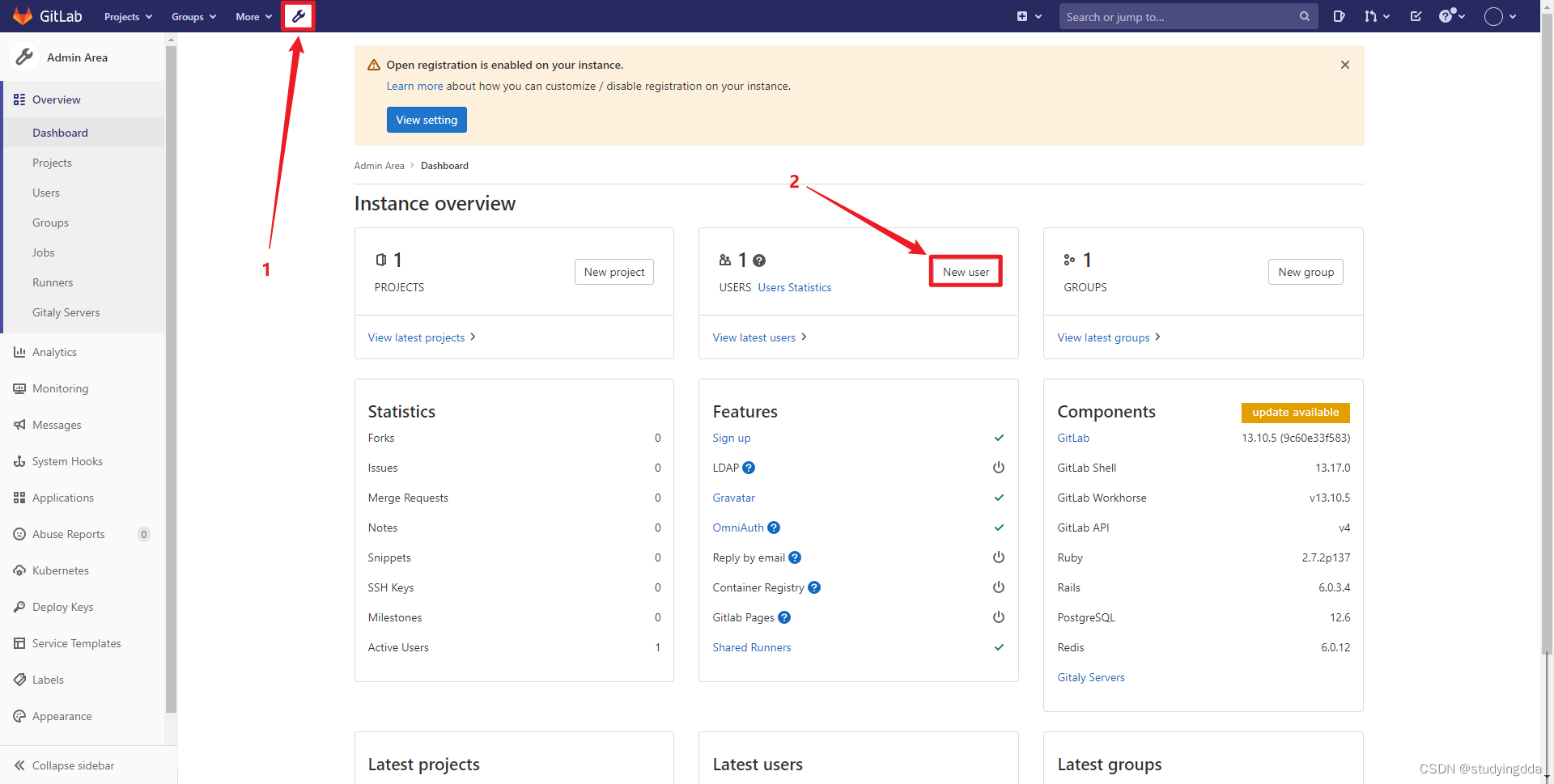Screen dimensions: 1554x784
Task: Click the update available badge
Action: click(1295, 413)
